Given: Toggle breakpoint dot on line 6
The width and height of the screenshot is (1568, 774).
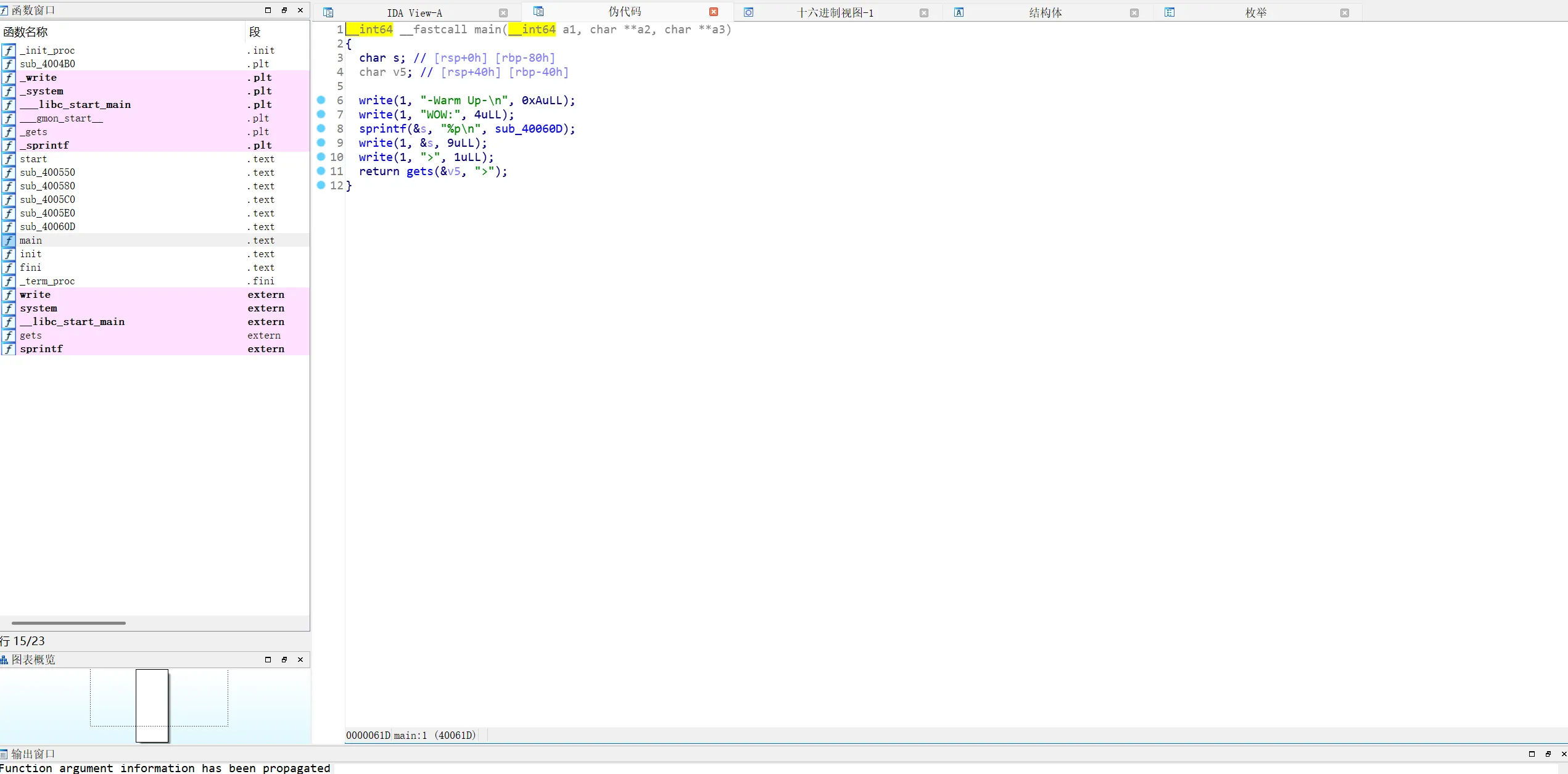Looking at the screenshot, I should (321, 100).
